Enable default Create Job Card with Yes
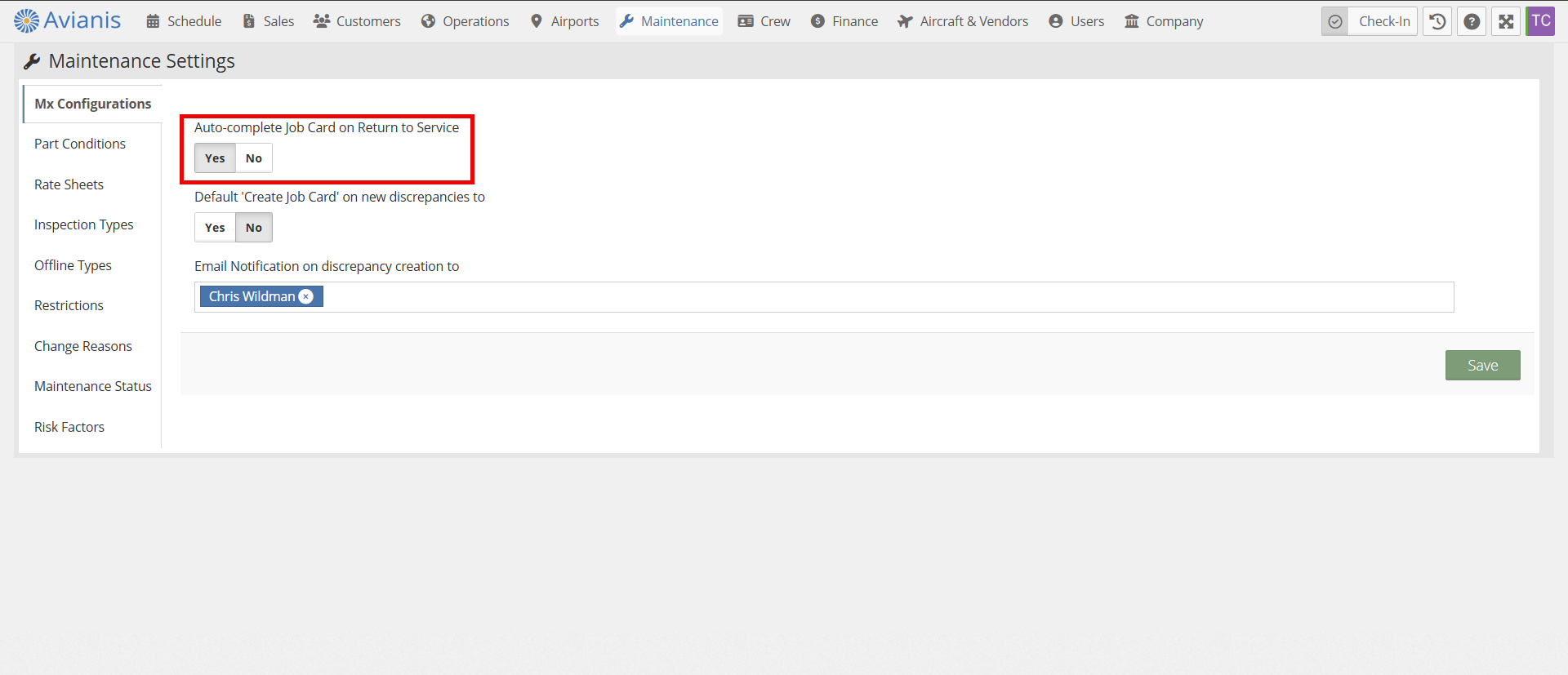This screenshot has height=675, width=1568. point(215,228)
